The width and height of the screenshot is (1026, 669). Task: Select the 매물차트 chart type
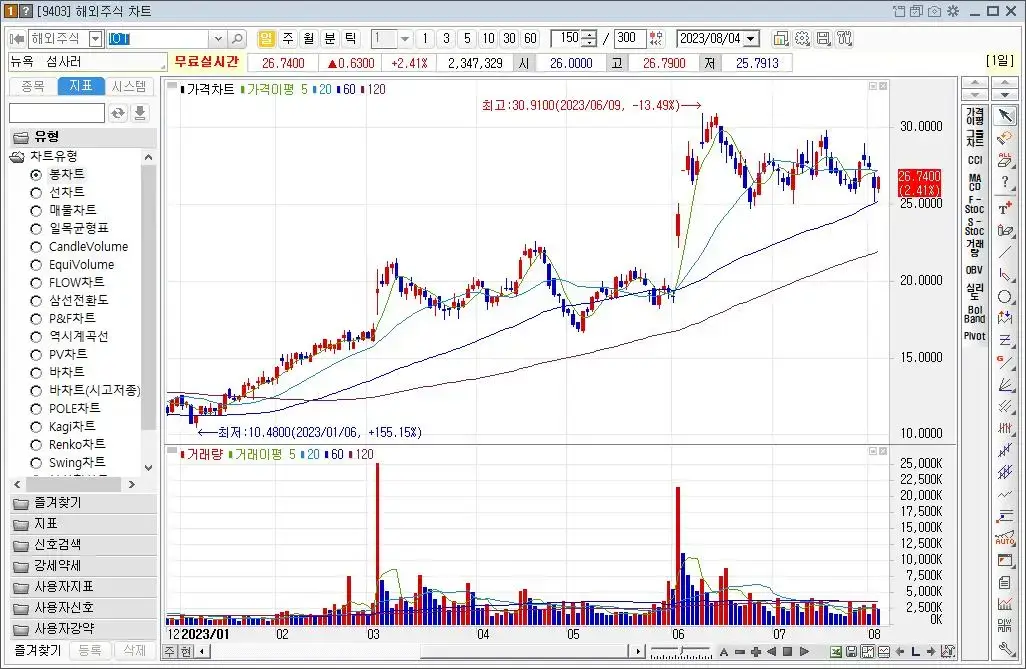(x=63, y=210)
